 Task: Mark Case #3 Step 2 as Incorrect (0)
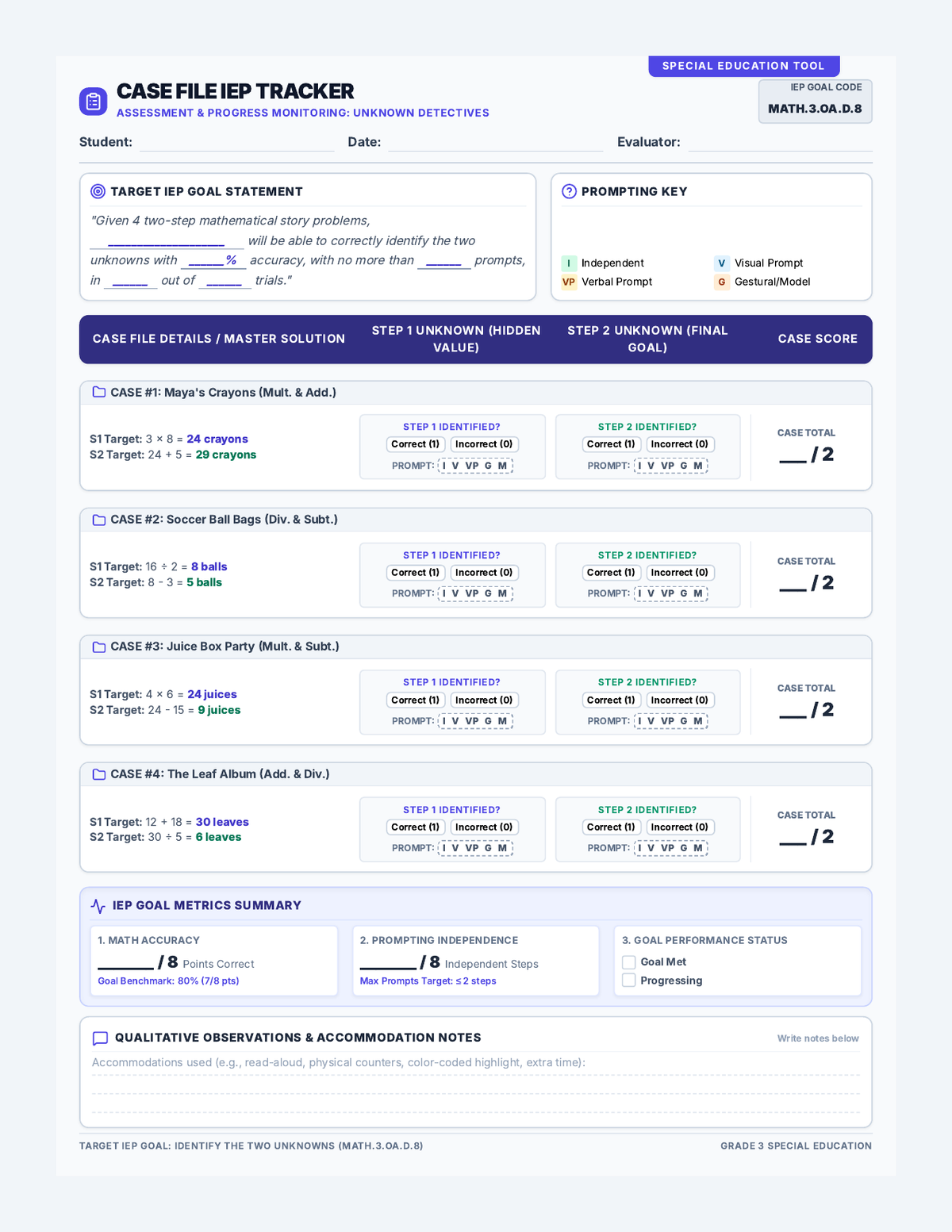click(680, 700)
